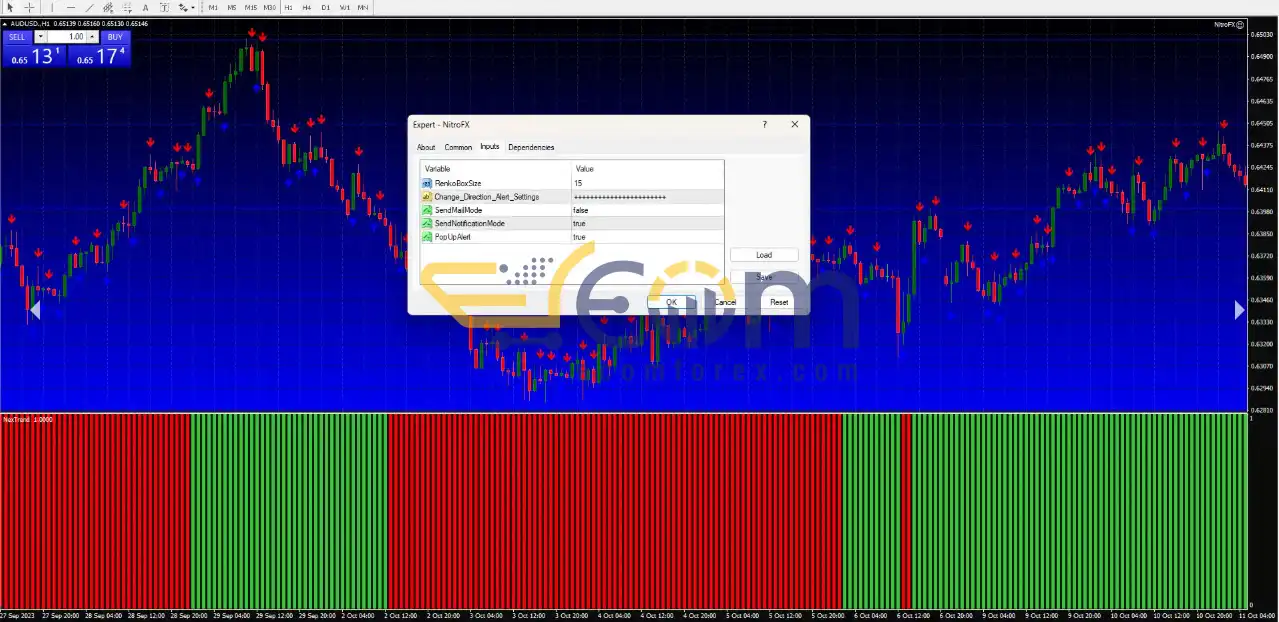Decrease trade volume with down arrow

pos(40,37)
